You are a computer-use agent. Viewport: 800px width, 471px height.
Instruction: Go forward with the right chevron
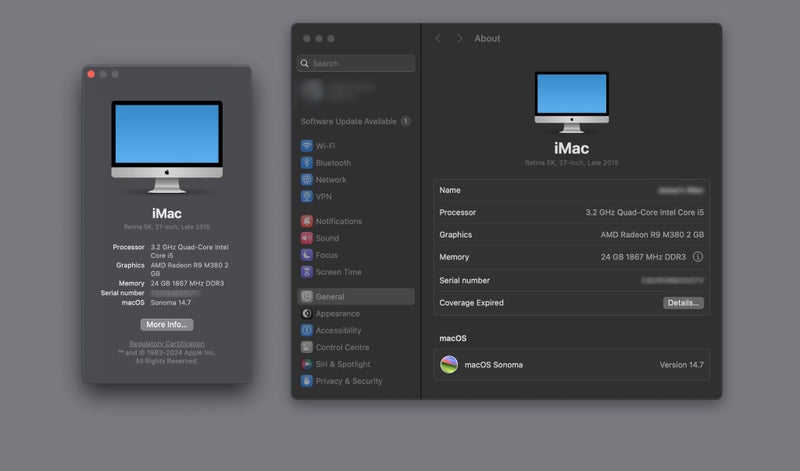tap(459, 38)
